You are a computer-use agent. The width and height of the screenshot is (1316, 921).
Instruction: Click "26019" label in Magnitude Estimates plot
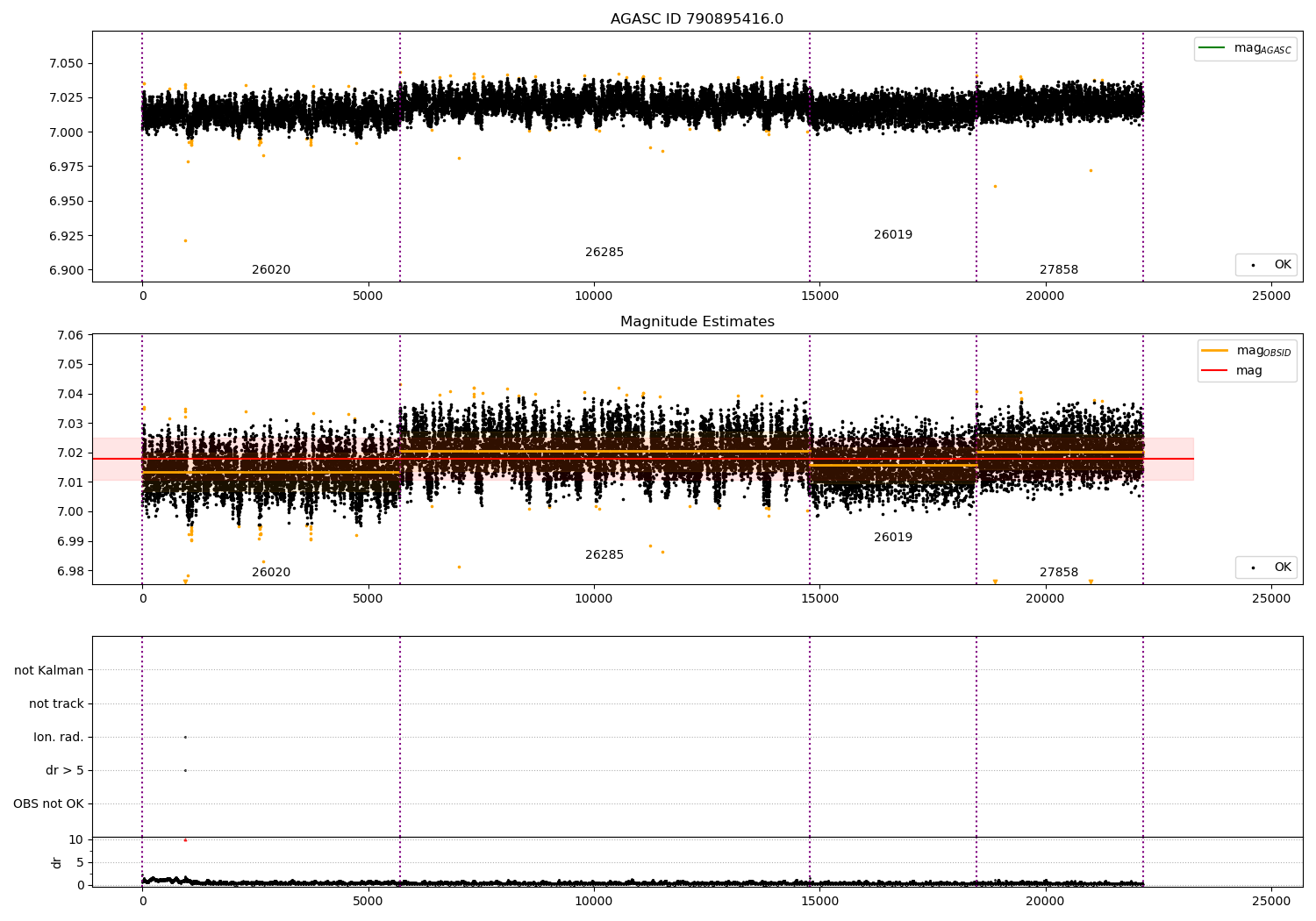893,538
